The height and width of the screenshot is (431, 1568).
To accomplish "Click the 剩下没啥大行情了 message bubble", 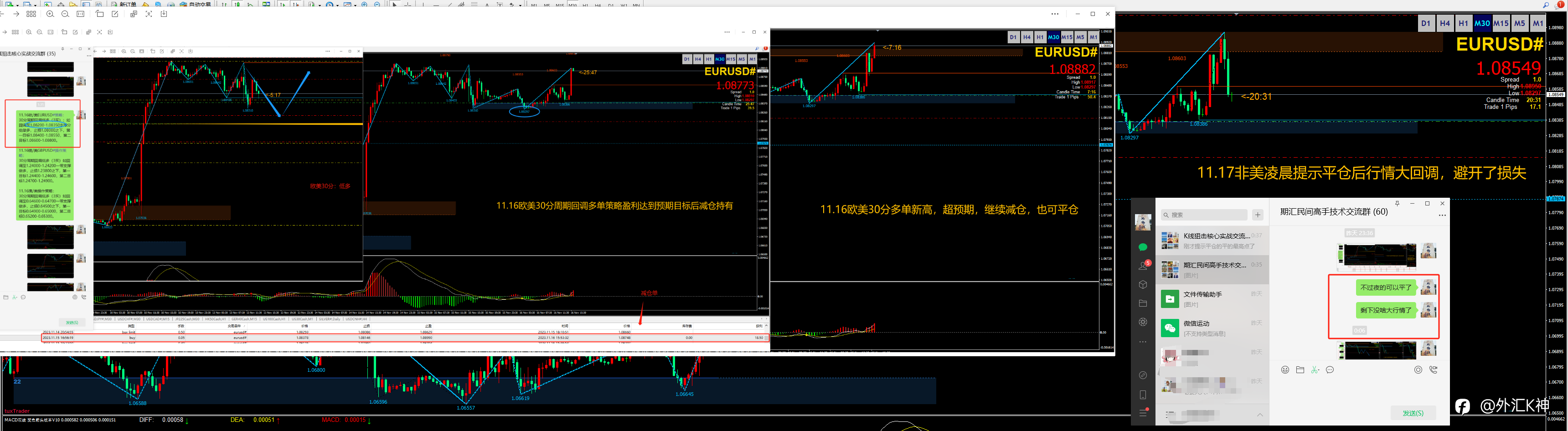I will (1386, 310).
